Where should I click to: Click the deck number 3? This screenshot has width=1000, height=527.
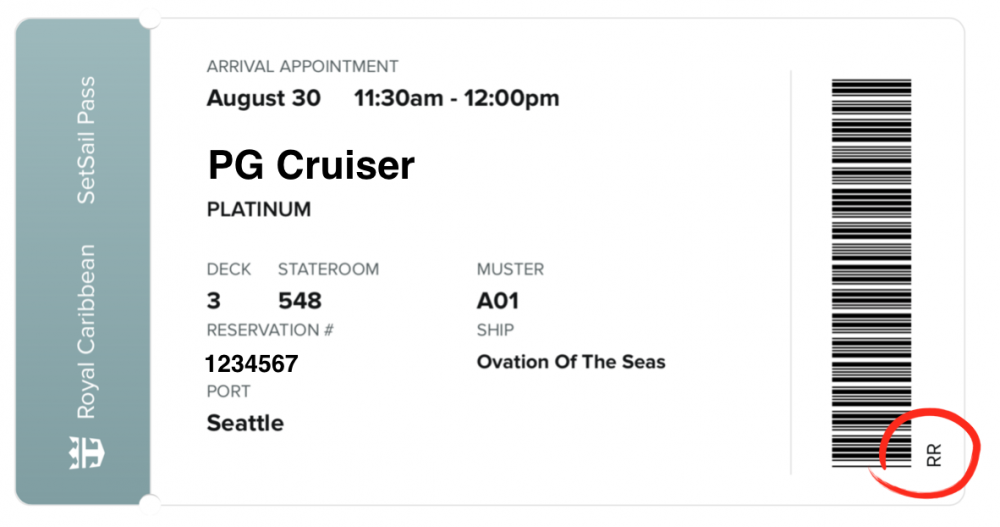click(x=214, y=301)
